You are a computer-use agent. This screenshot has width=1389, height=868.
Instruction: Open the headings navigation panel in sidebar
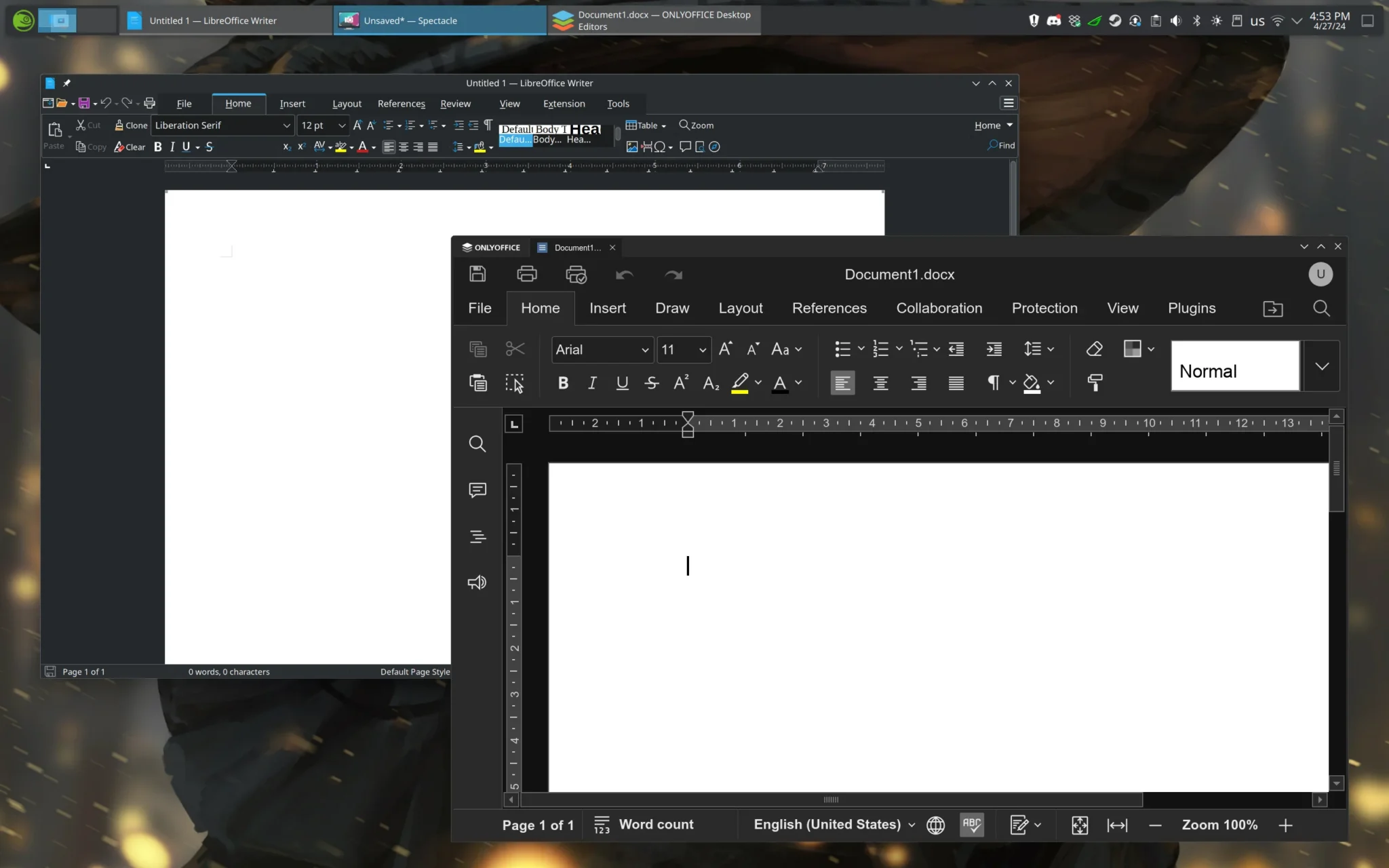tap(477, 536)
